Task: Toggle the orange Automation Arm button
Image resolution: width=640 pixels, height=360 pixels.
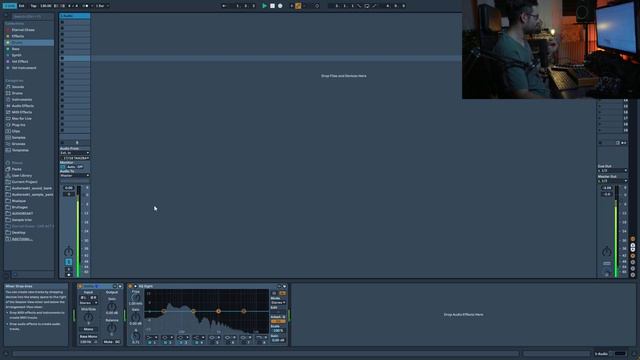Action: coord(298,6)
